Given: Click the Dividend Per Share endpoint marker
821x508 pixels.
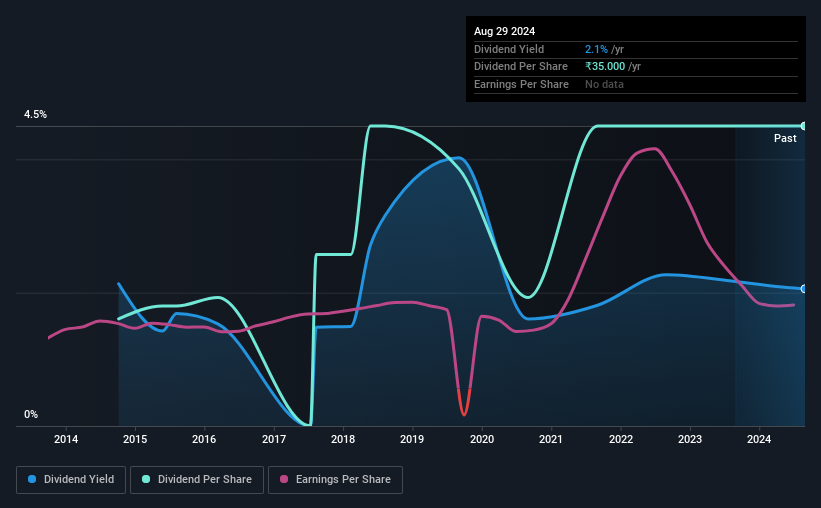Looking at the screenshot, I should click(804, 126).
